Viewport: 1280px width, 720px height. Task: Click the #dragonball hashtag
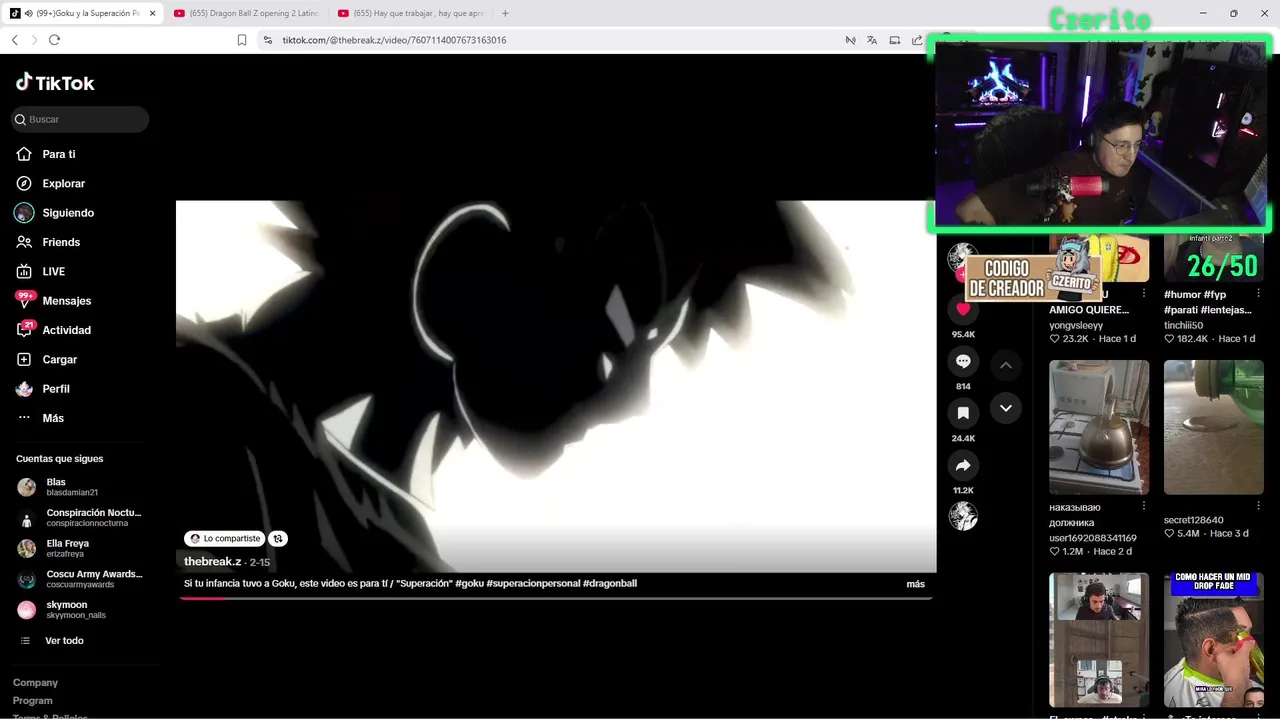click(x=610, y=583)
